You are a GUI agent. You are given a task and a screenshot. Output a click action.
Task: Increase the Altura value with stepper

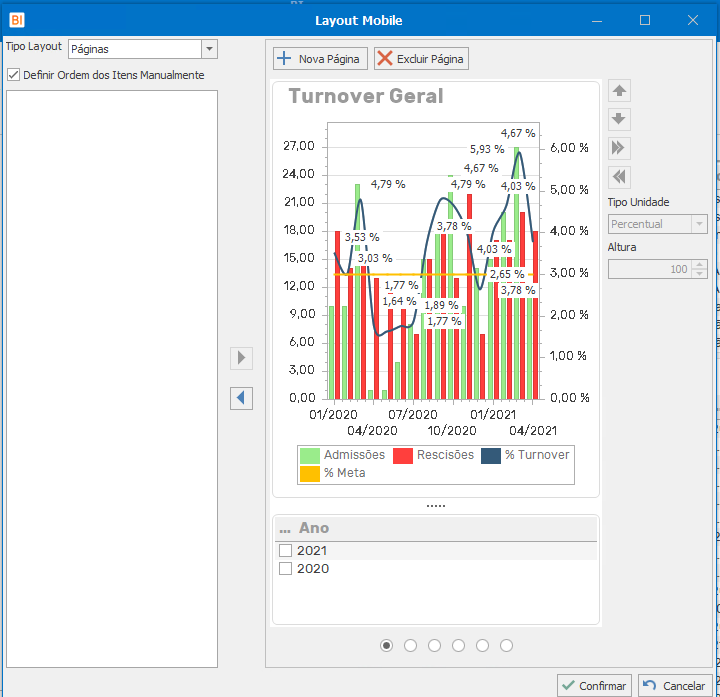[x=699, y=265]
